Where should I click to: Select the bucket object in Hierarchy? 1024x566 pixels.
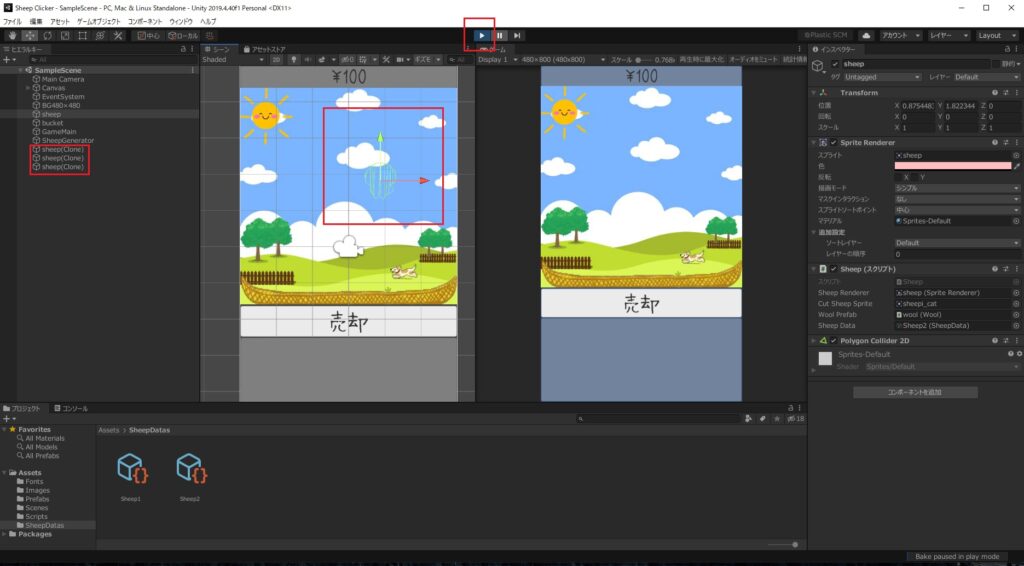tap(52, 123)
